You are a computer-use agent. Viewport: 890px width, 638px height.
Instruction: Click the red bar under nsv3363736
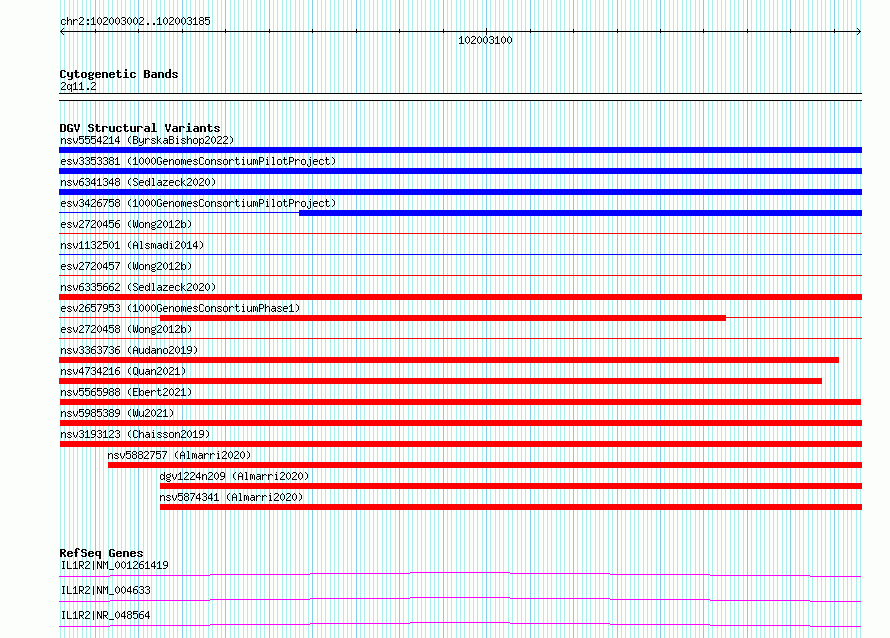coord(449,360)
